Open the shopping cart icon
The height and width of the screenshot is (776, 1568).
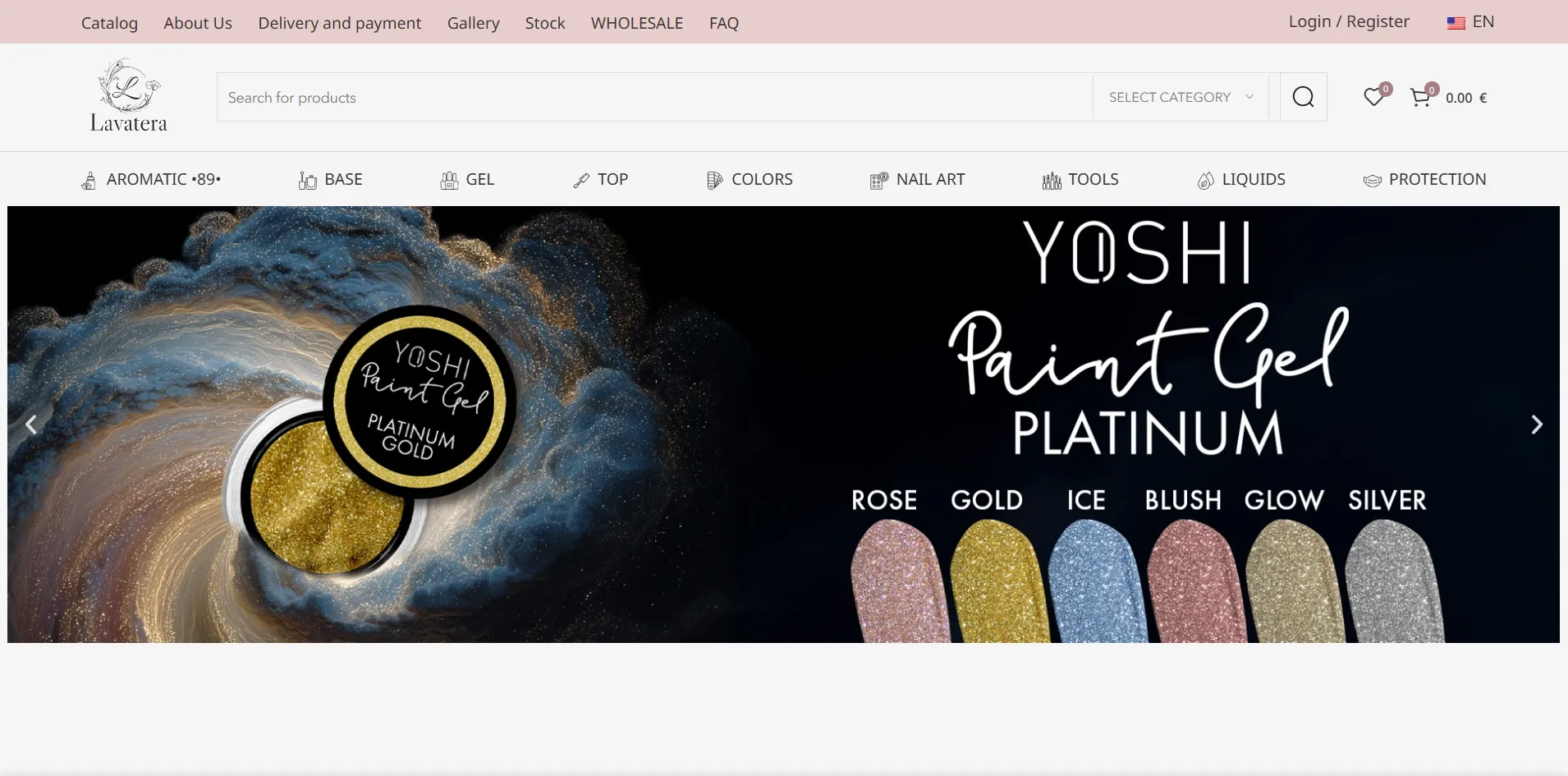tap(1420, 97)
